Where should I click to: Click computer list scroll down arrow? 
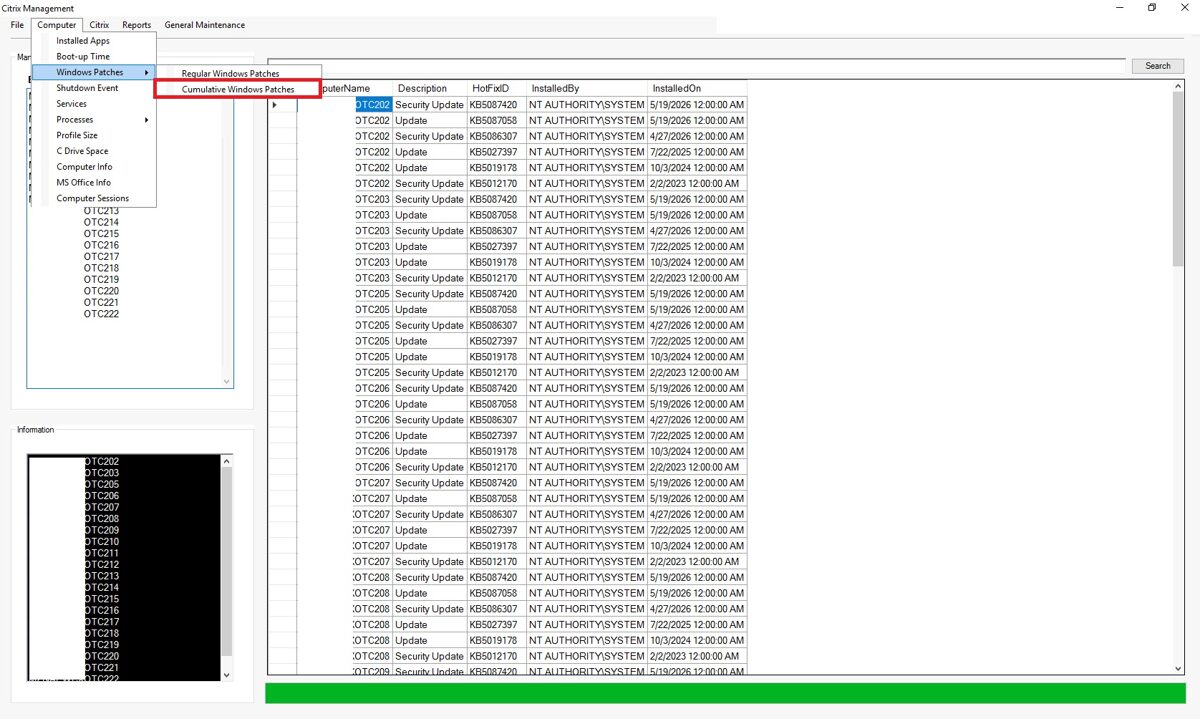226,381
